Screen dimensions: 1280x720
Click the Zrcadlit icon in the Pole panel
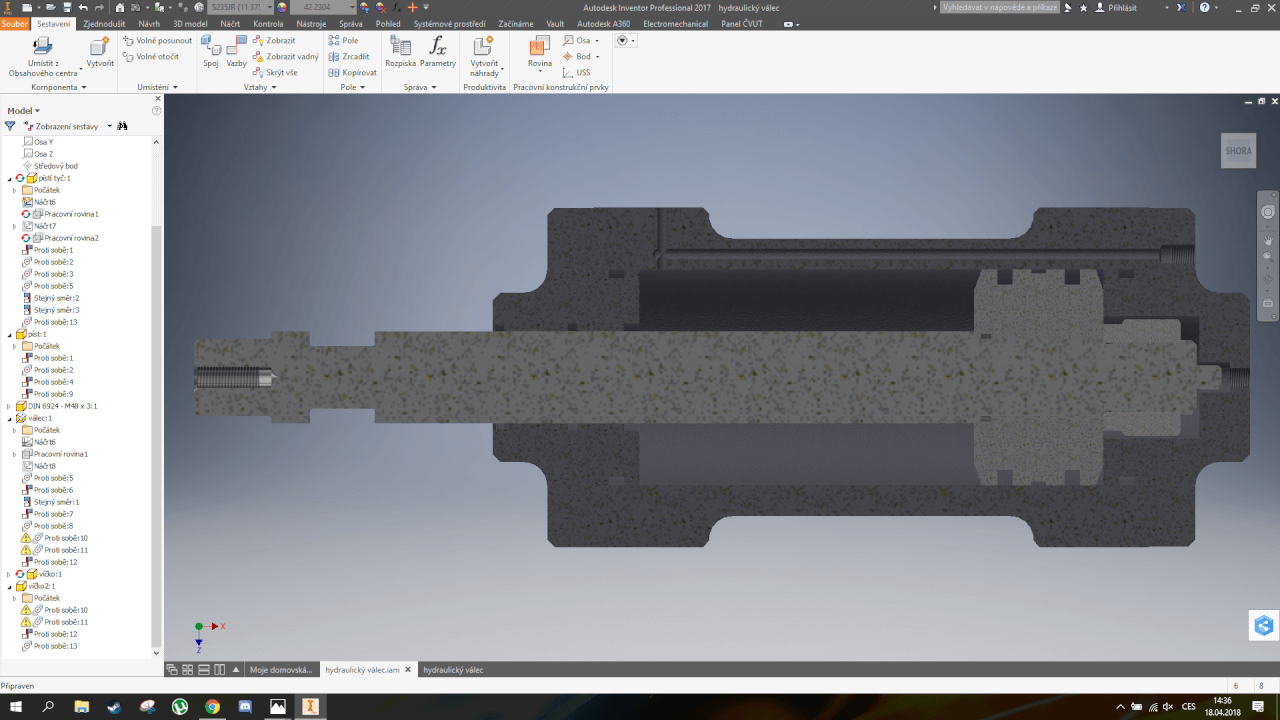[x=335, y=56]
